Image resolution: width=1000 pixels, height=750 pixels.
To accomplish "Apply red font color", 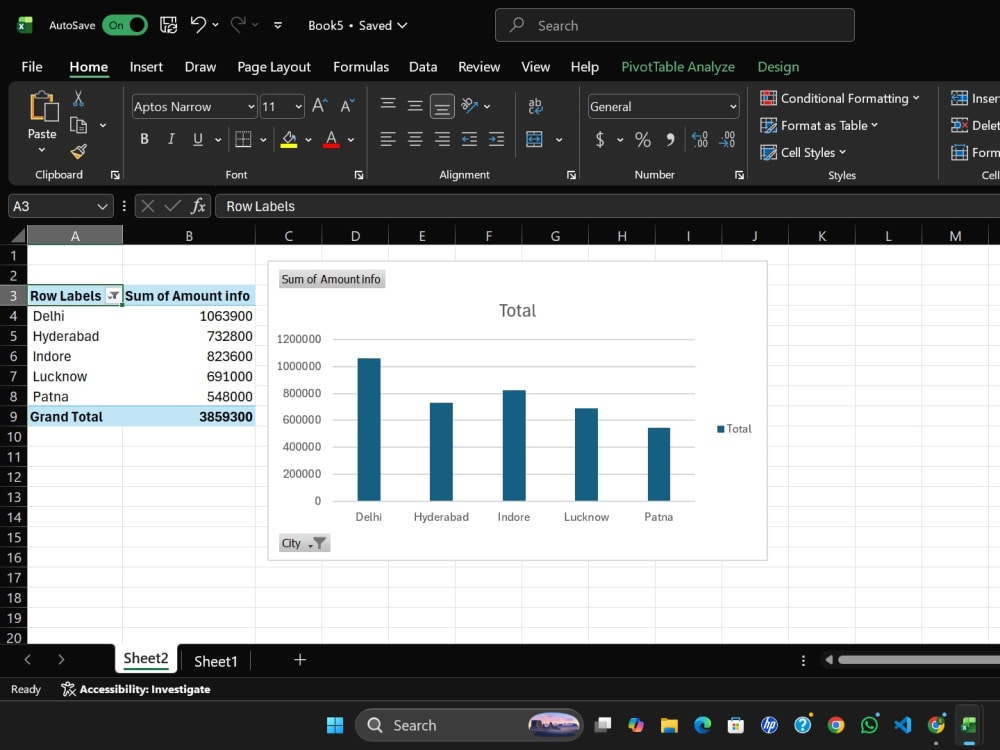I will click(331, 139).
